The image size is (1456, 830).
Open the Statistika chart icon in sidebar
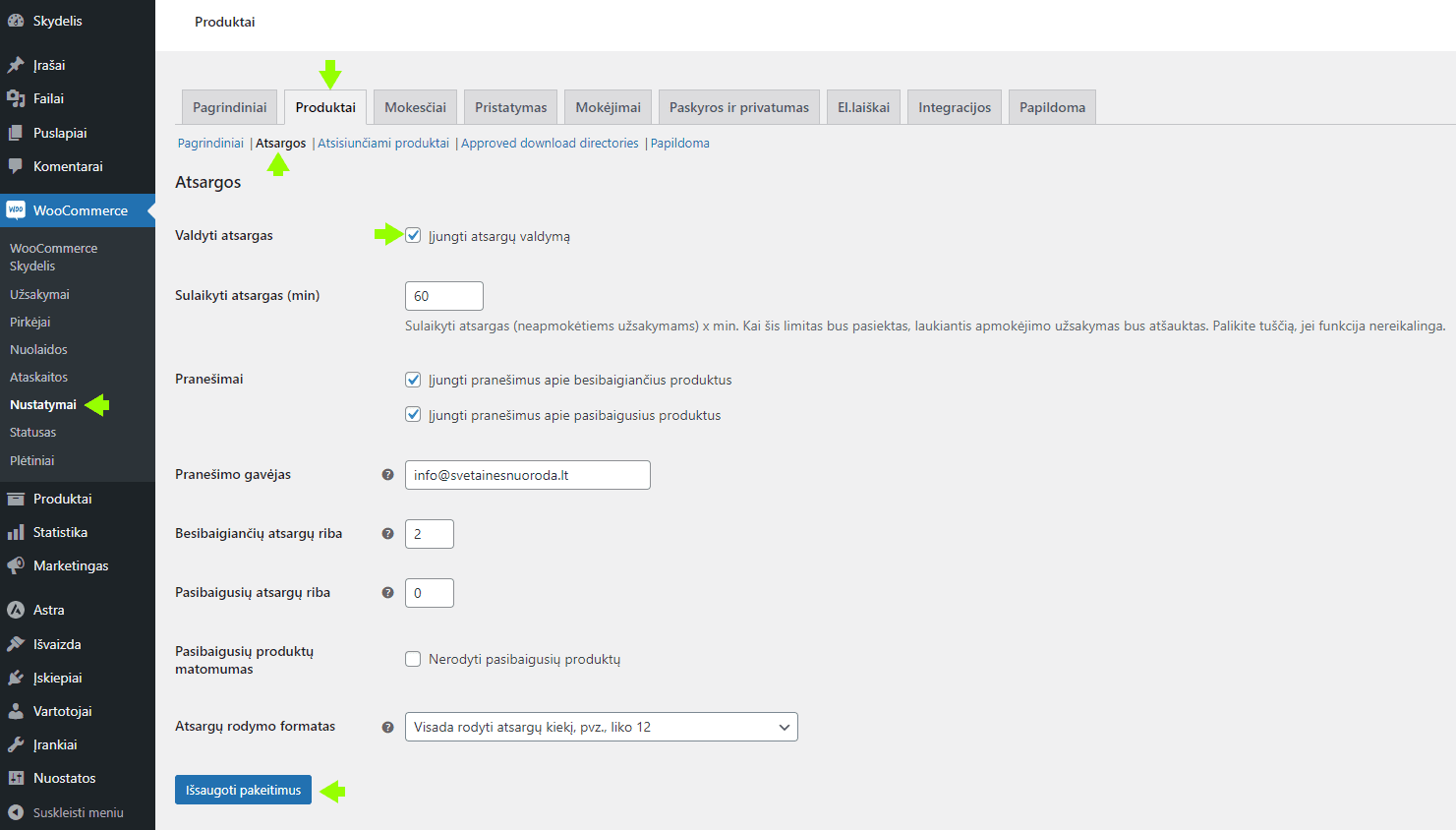click(x=16, y=532)
